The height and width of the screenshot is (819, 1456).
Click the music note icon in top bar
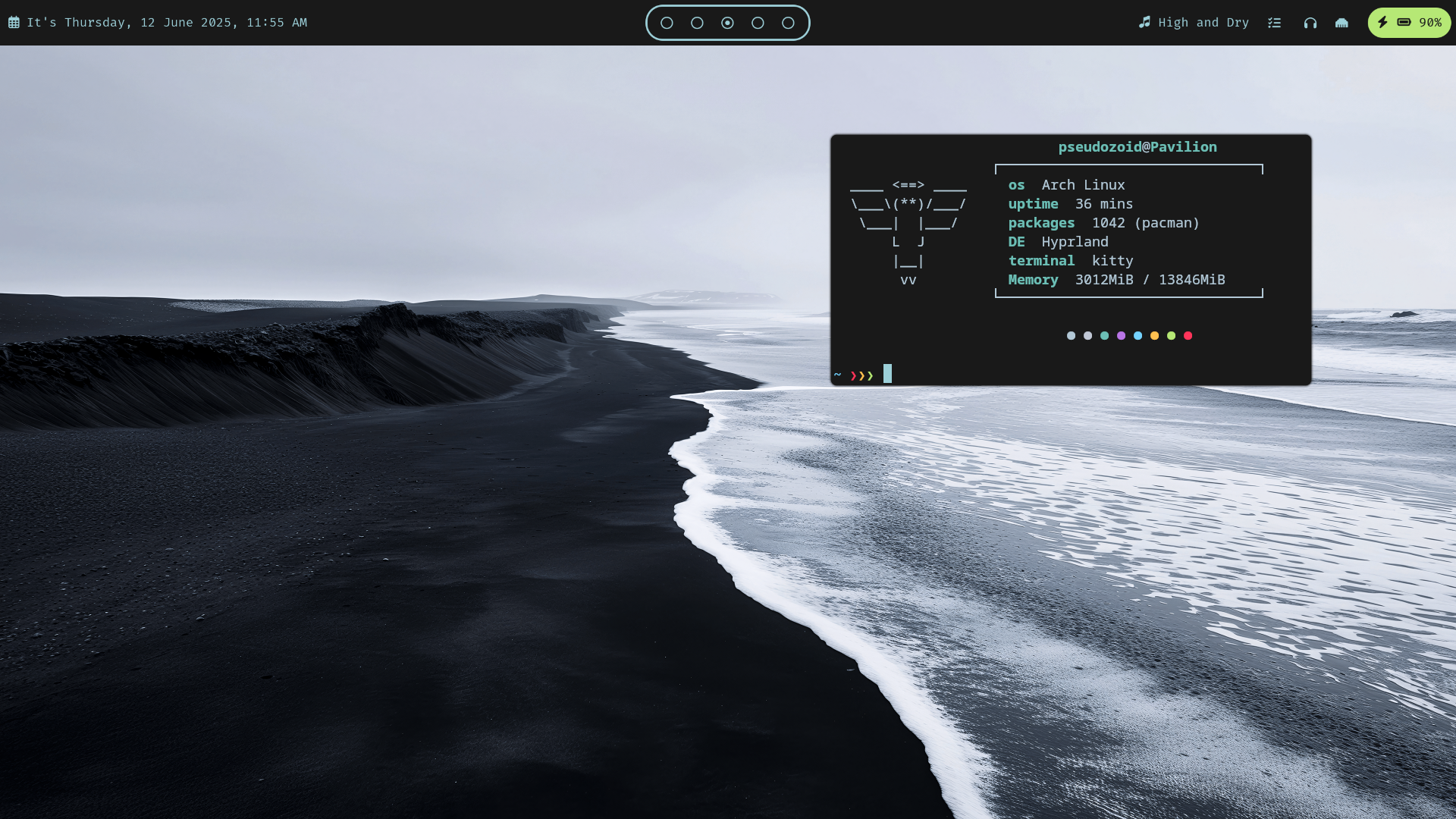coord(1144,22)
